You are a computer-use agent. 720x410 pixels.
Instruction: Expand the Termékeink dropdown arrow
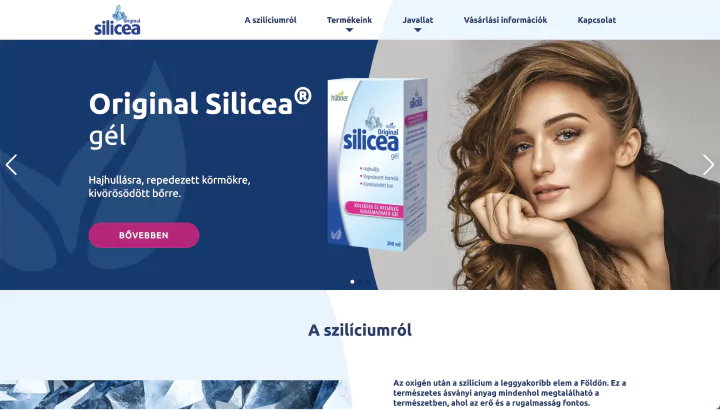(349, 30)
